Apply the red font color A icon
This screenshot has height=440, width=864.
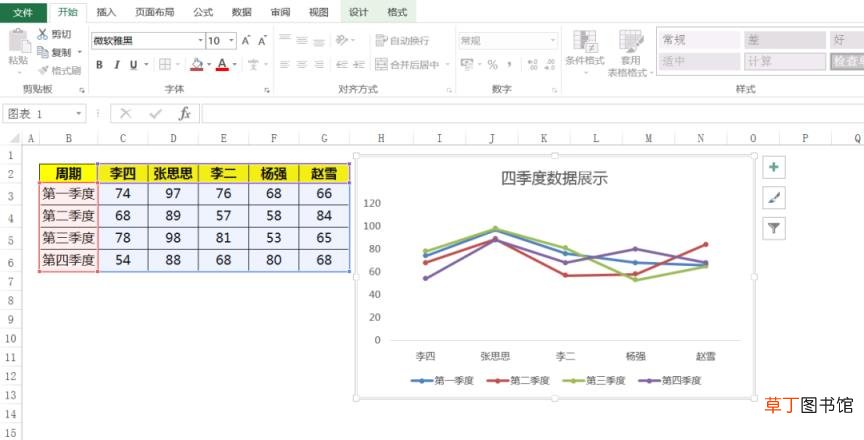[x=222, y=64]
